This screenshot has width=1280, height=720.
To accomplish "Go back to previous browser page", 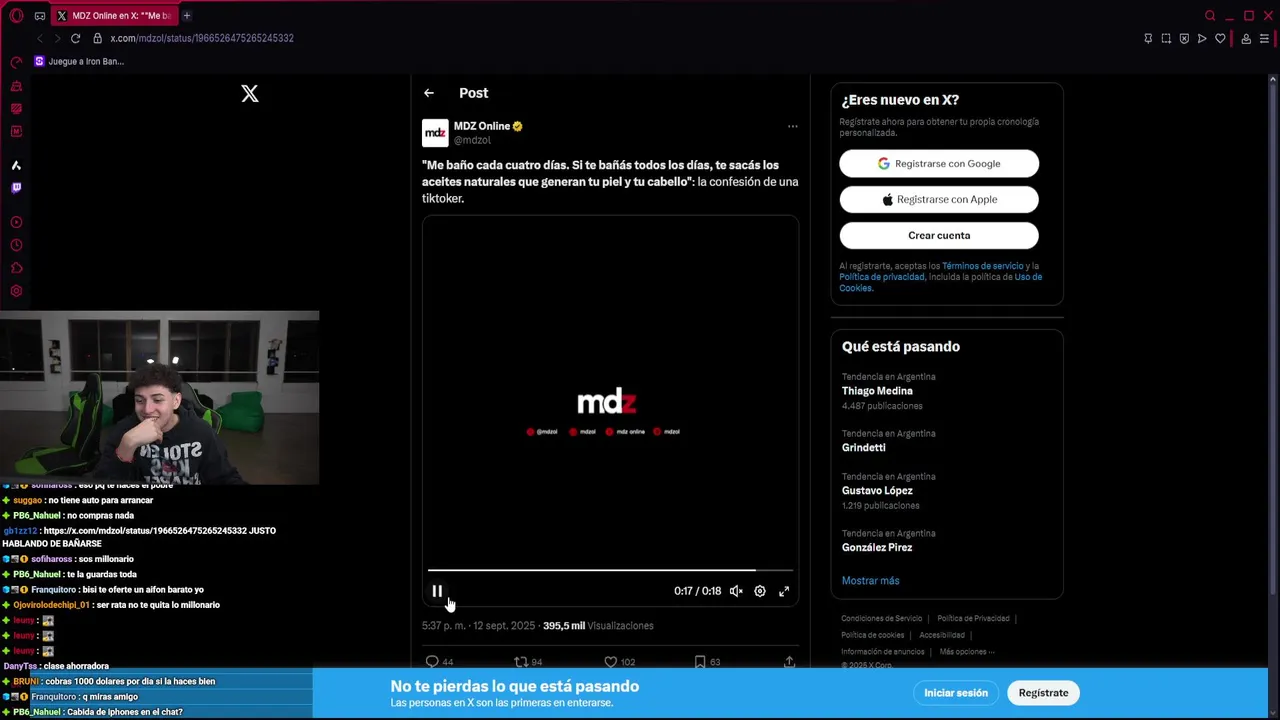I will 40,38.
